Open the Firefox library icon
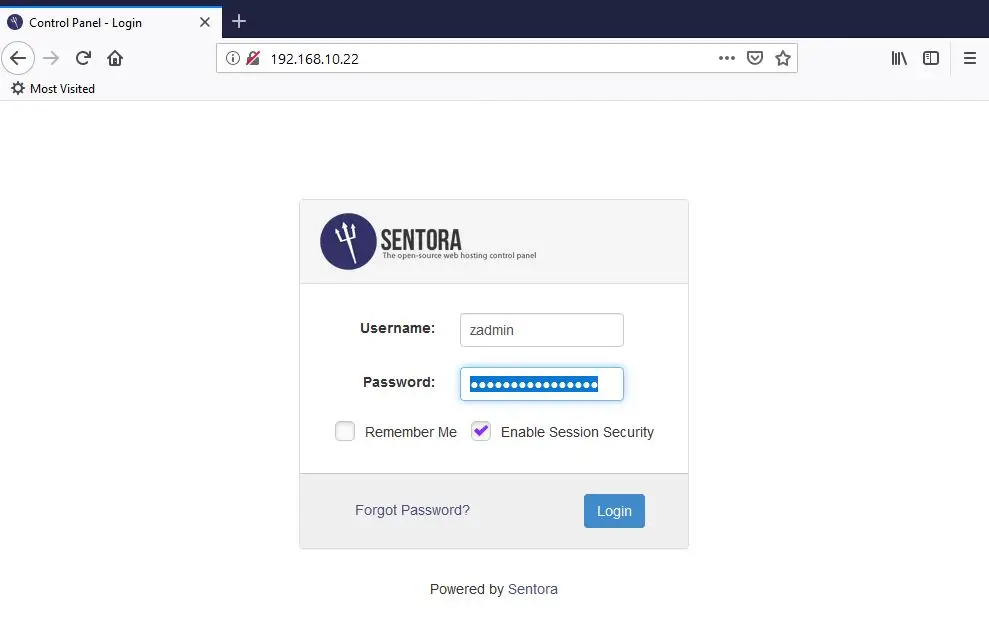This screenshot has width=989, height=628. point(898,58)
